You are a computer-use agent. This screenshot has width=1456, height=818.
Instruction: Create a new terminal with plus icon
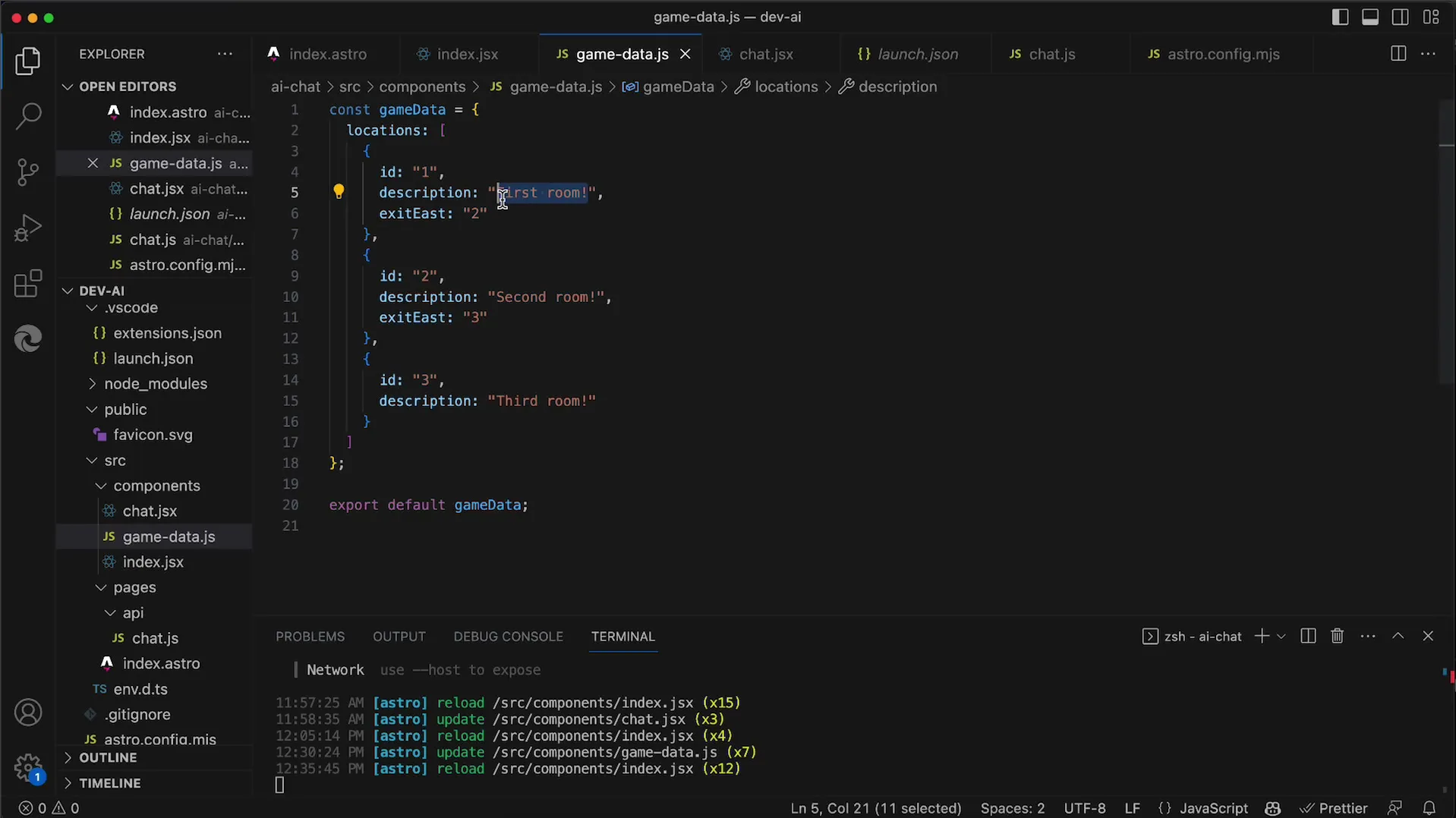point(1261,636)
